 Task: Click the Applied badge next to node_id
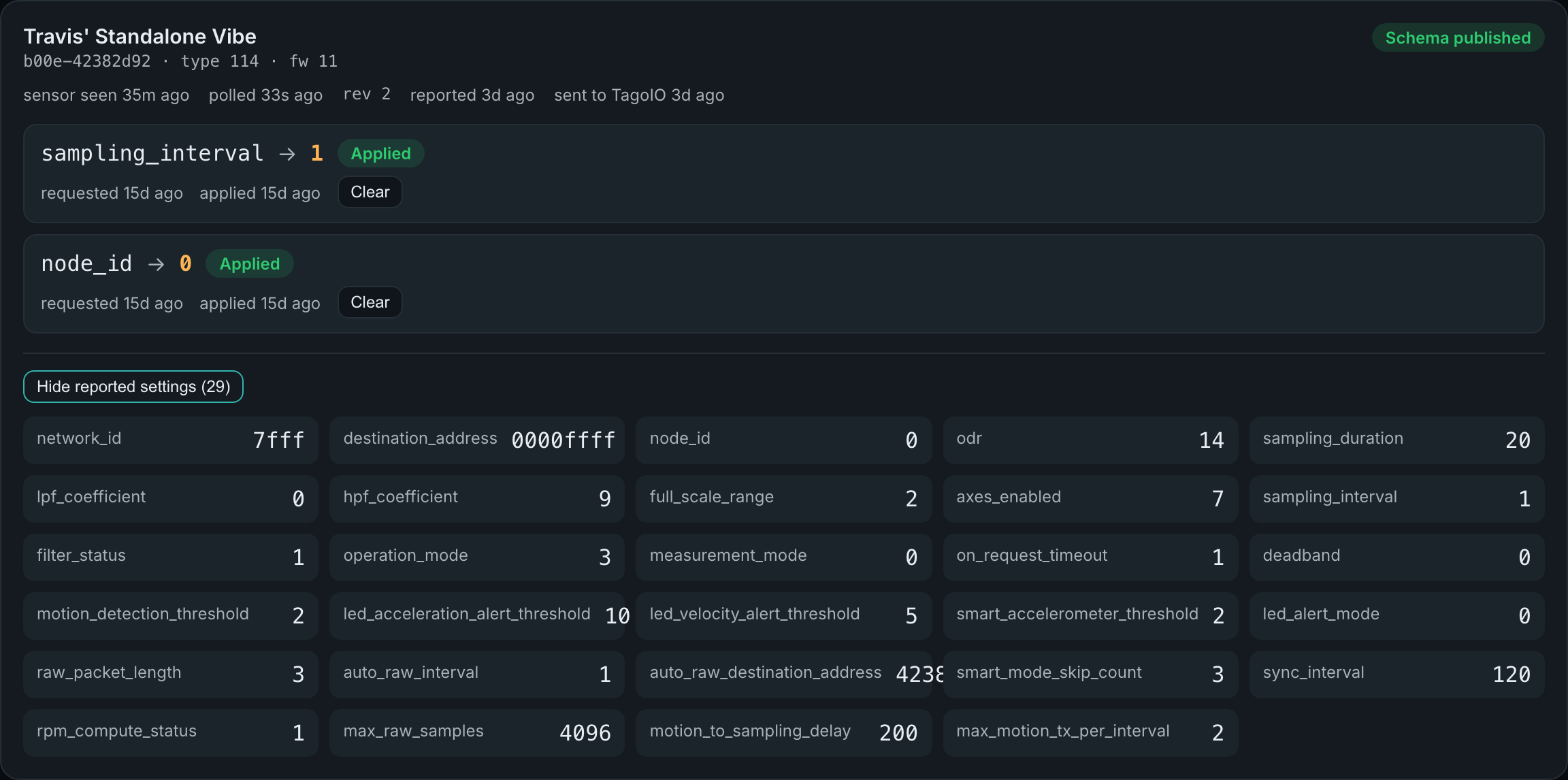[249, 263]
